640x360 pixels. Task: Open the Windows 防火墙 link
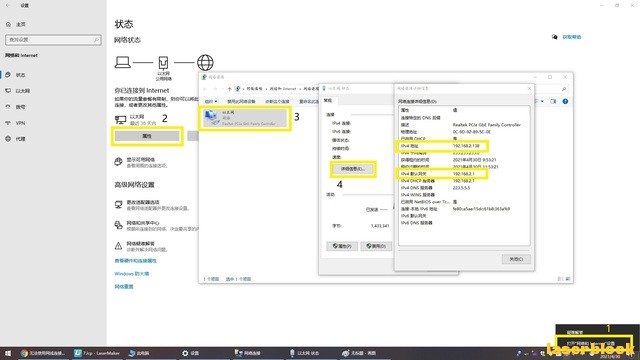[x=131, y=273]
